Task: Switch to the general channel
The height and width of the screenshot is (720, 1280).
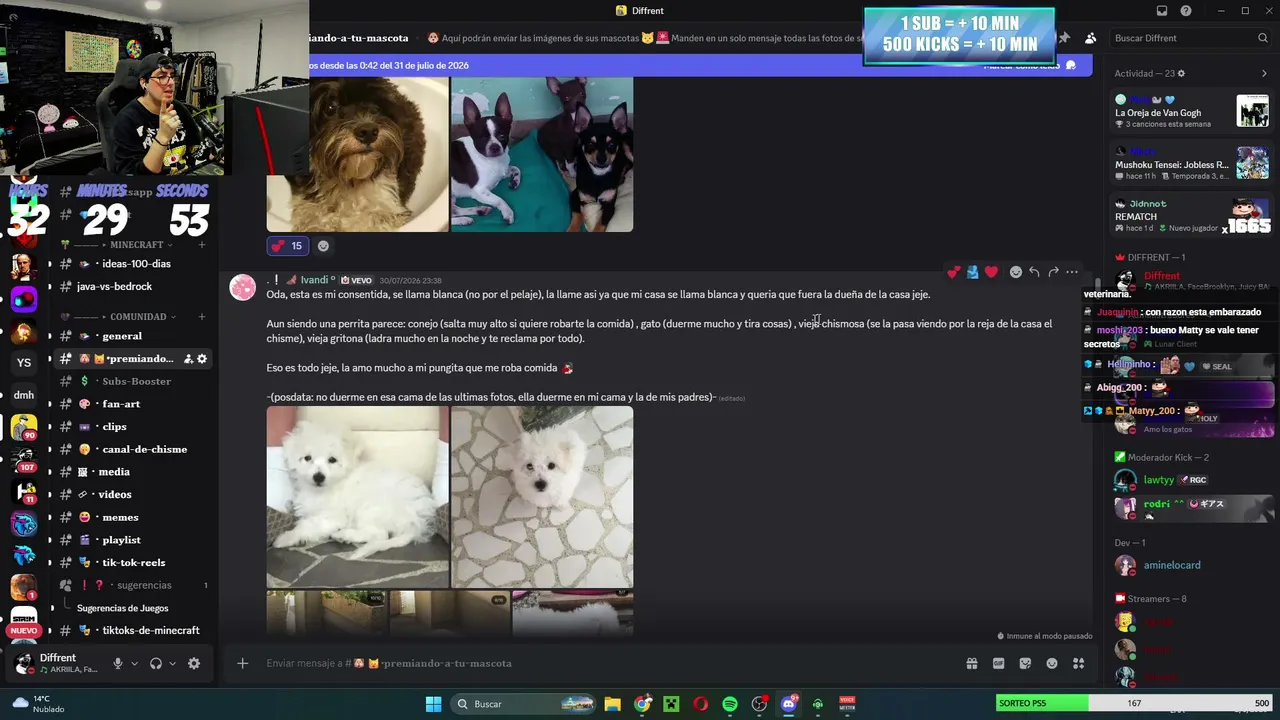Action: coord(134,336)
